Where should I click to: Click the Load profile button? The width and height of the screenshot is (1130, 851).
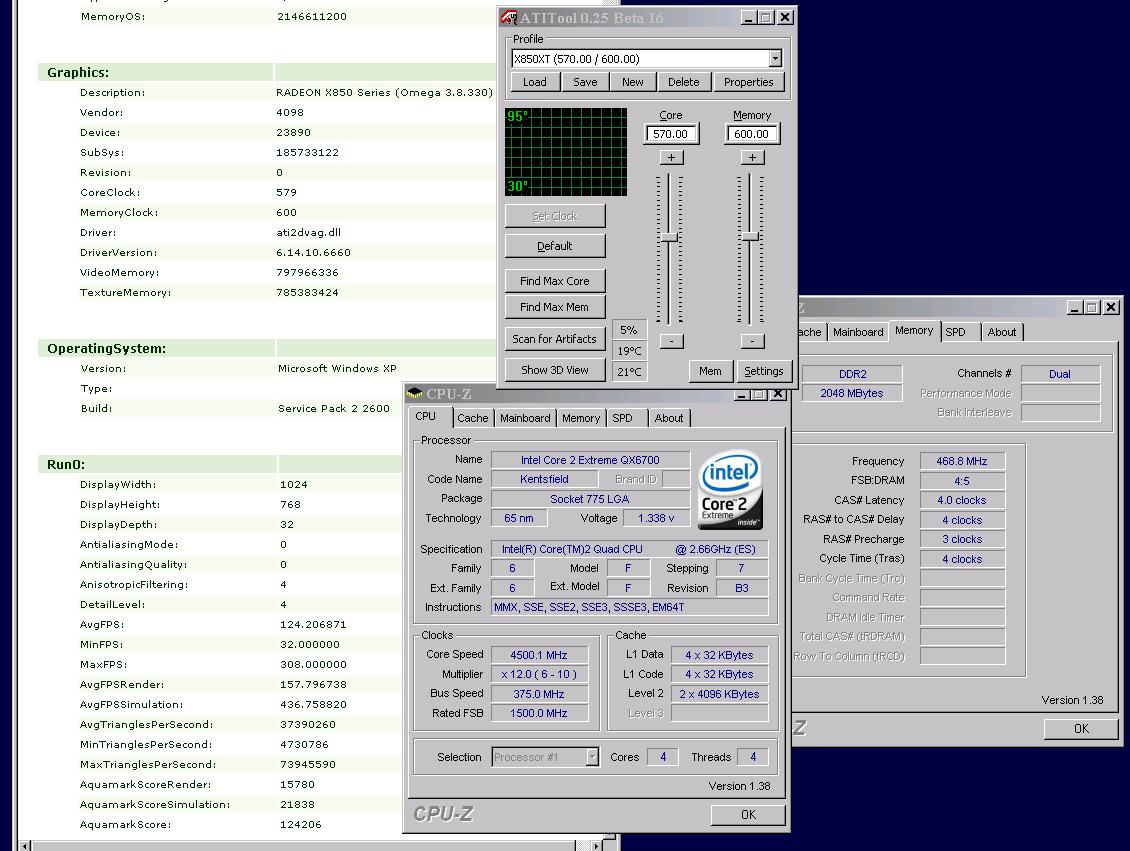[x=535, y=82]
